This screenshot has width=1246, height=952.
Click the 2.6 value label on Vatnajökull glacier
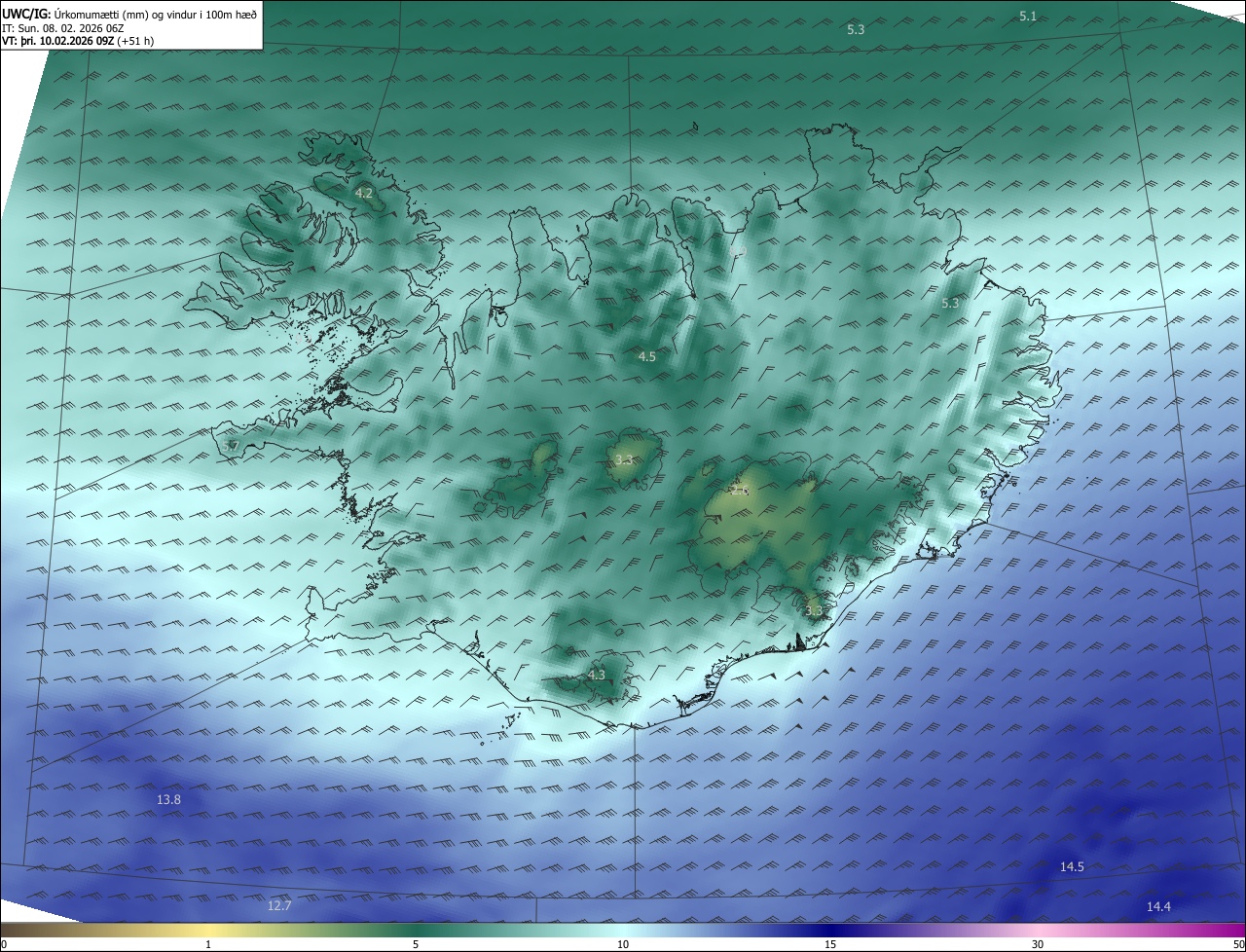(x=740, y=492)
